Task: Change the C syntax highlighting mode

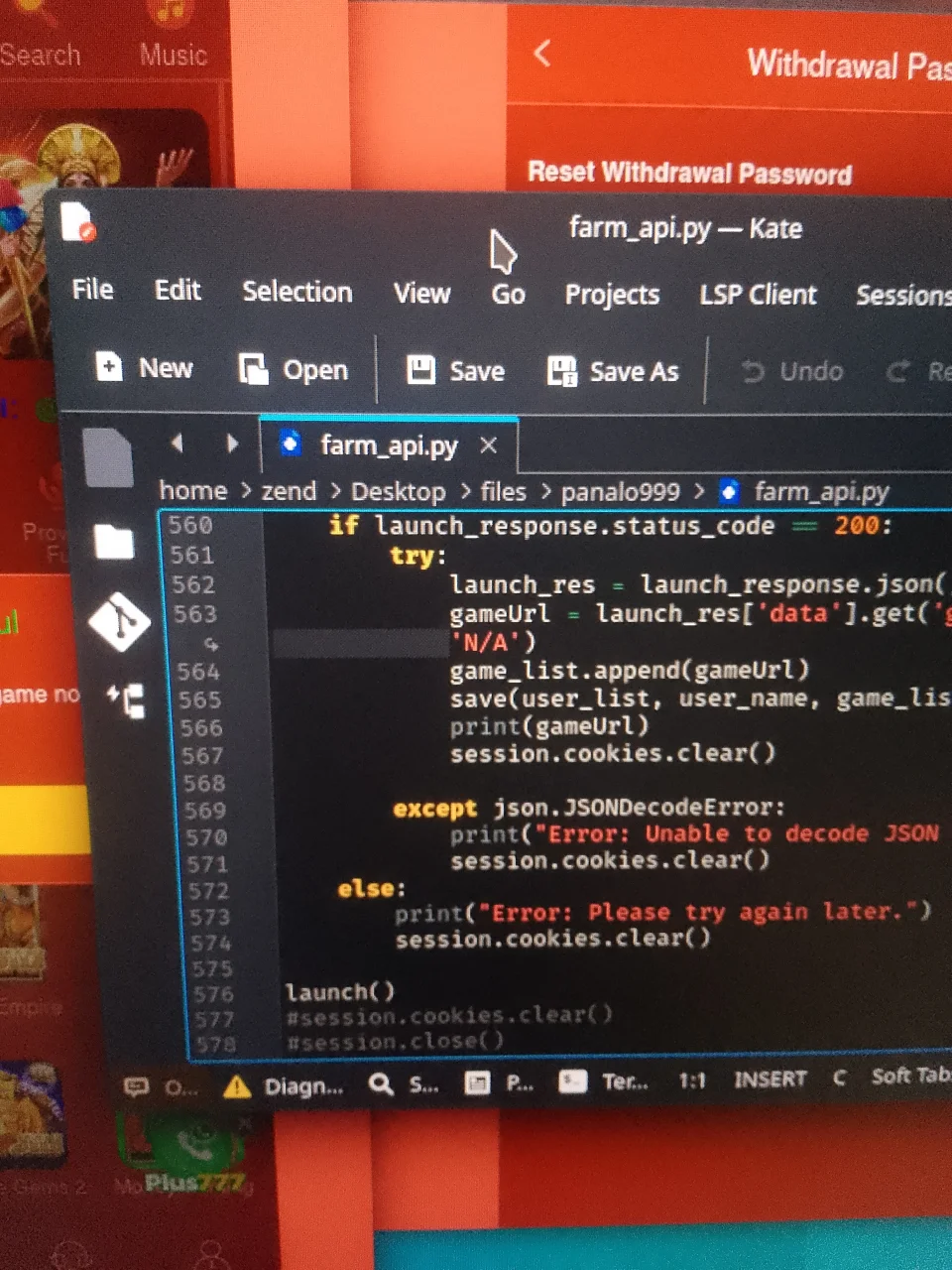Action: (x=839, y=1078)
